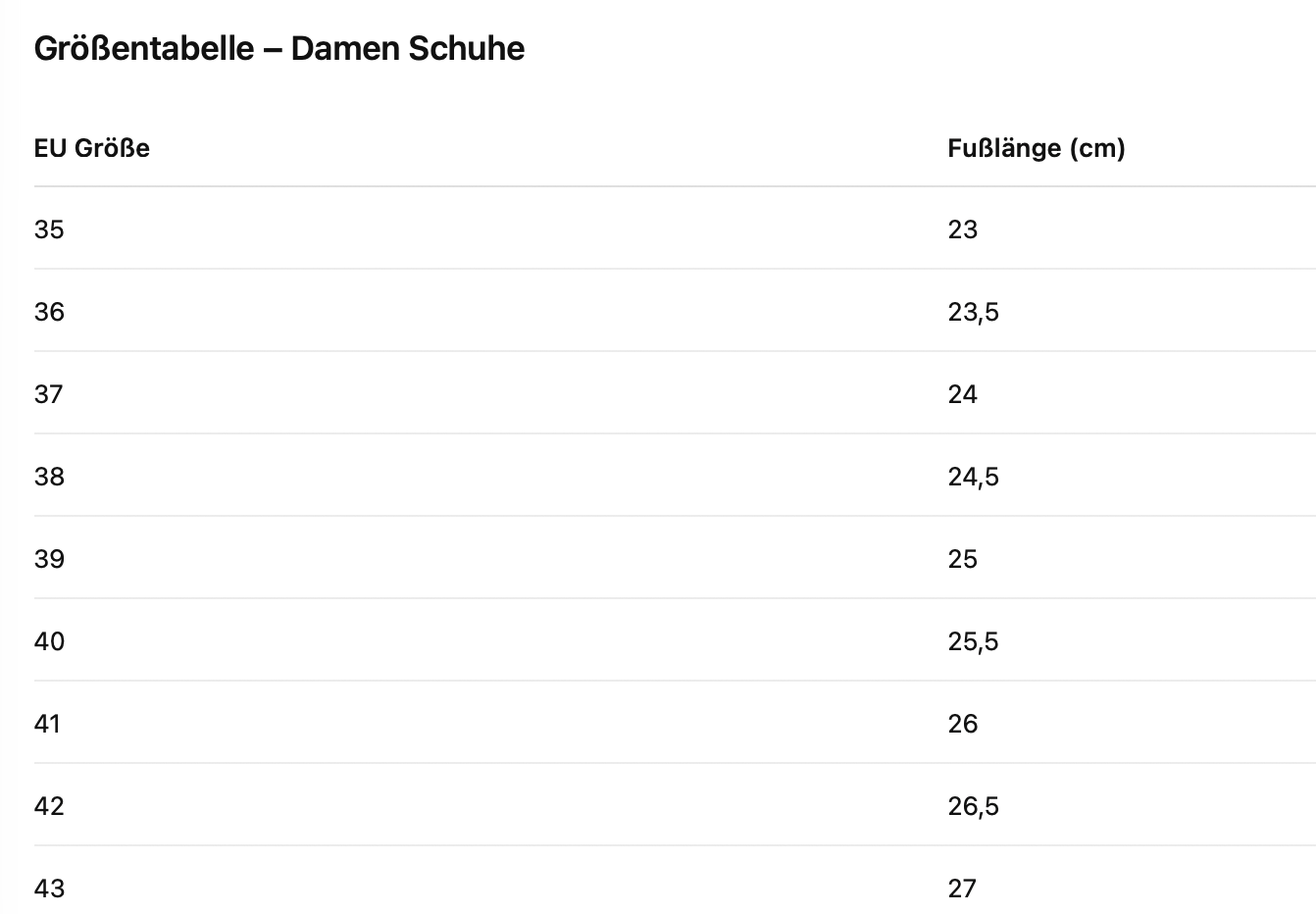Select EU size 42 cell

(x=49, y=806)
